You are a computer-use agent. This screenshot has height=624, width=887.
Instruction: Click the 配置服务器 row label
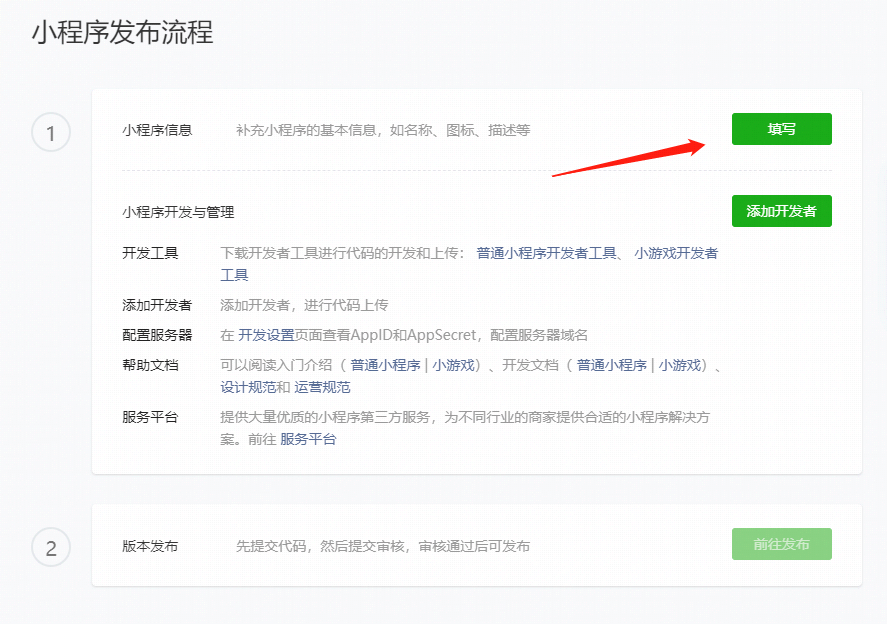tap(157, 335)
